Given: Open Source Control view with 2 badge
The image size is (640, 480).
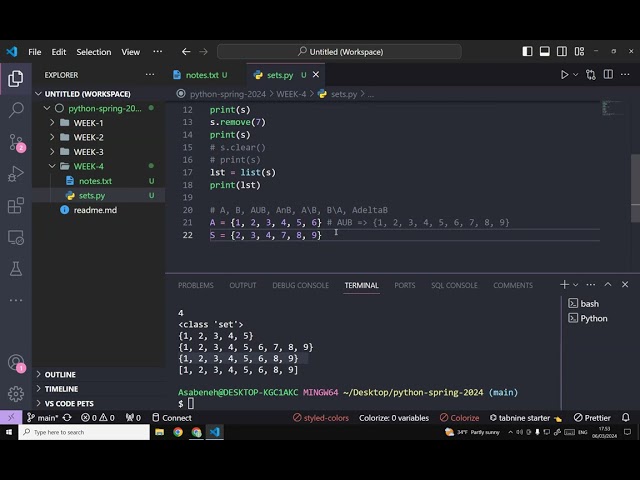Looking at the screenshot, I should pos(16,142).
